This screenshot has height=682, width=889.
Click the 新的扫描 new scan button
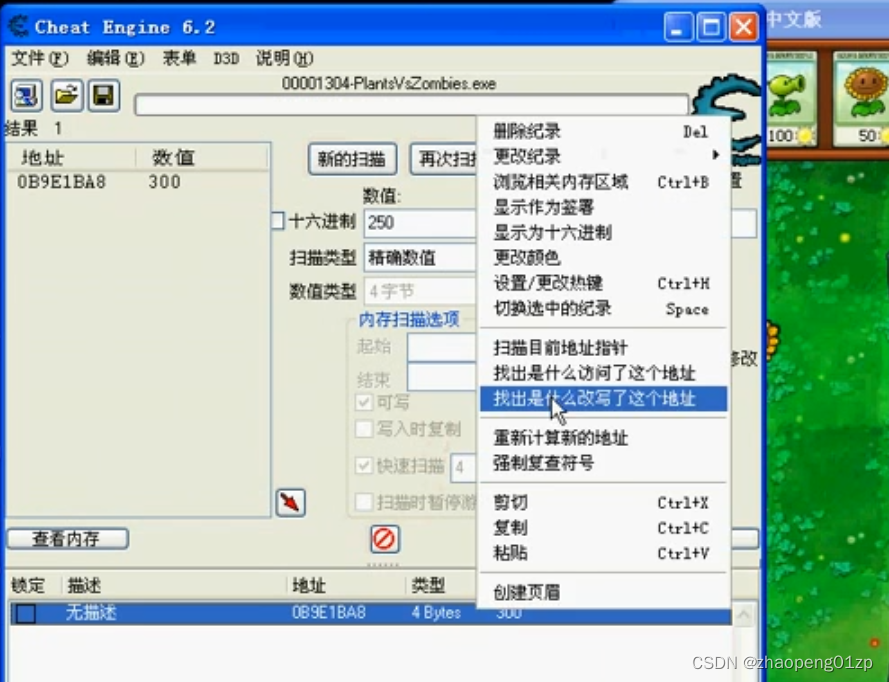[352, 159]
